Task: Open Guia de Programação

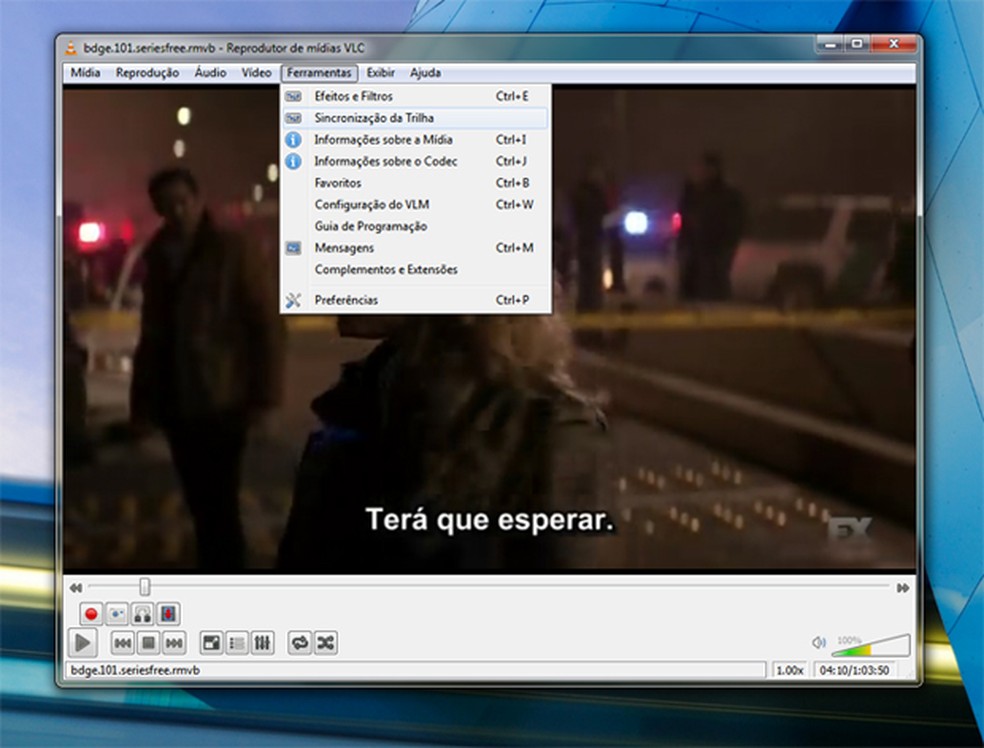Action: pos(415,227)
